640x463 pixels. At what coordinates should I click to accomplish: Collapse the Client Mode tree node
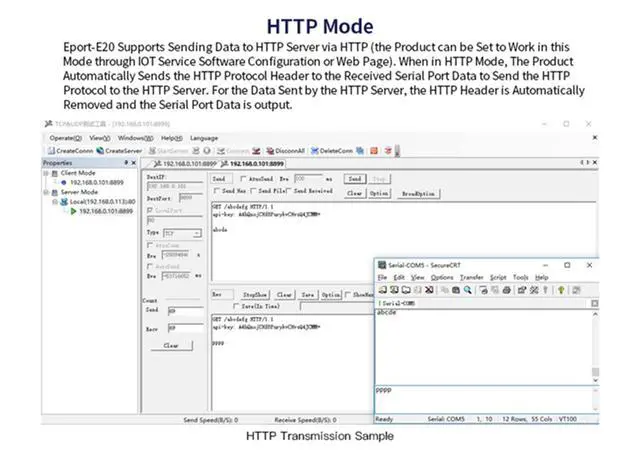pyautogui.click(x=46, y=173)
